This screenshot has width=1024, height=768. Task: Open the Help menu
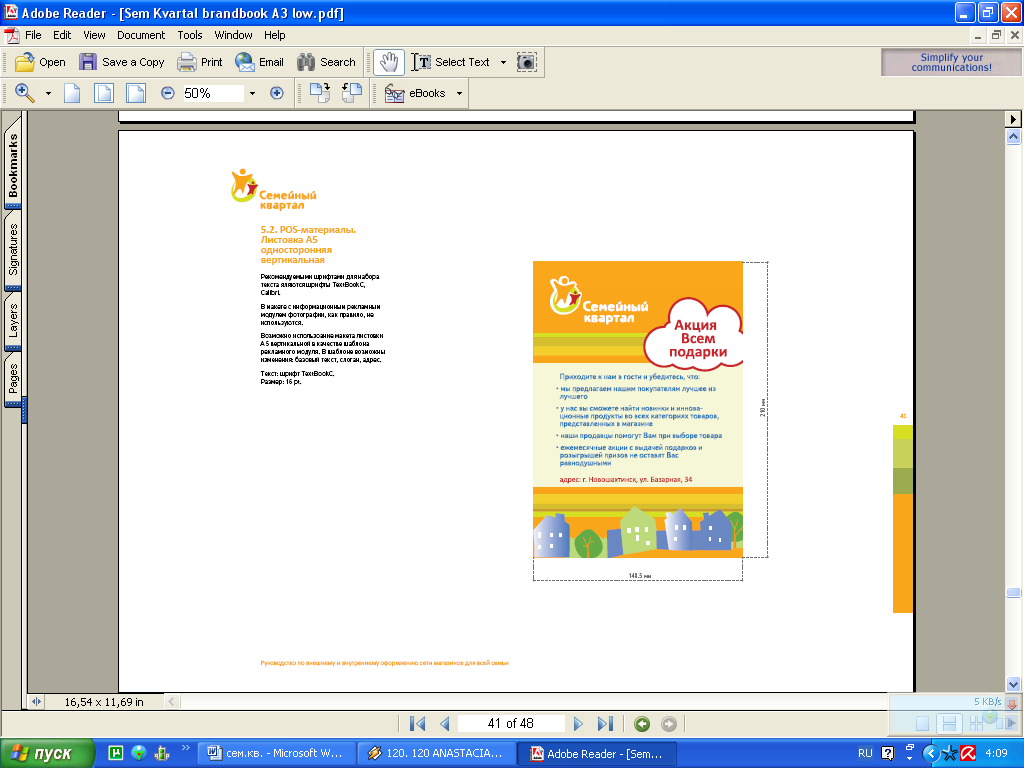tap(274, 35)
